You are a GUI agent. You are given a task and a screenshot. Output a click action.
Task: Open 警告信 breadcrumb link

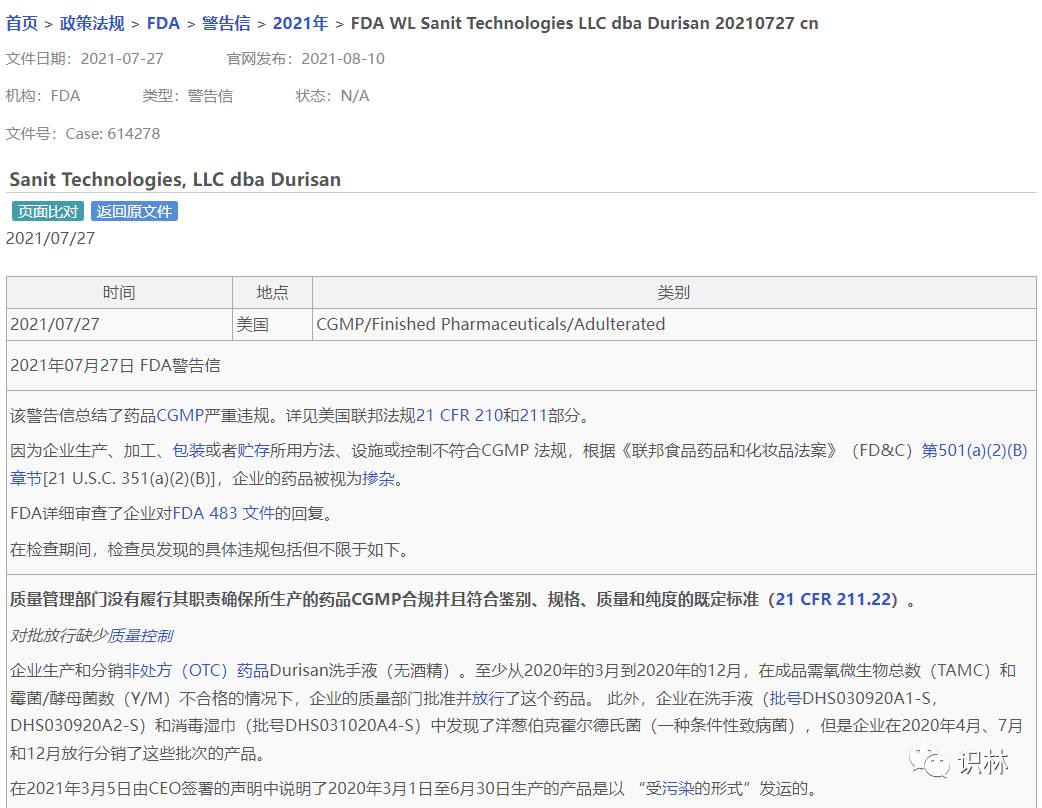226,23
